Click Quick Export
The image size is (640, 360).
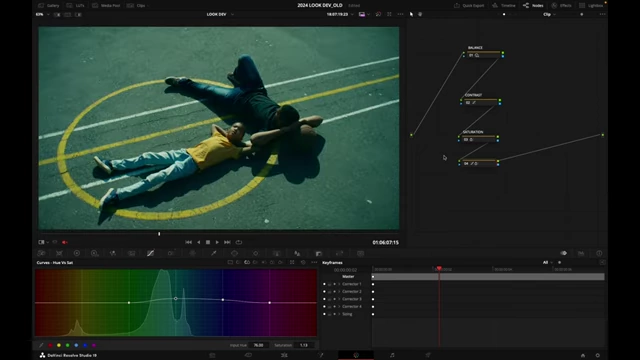[469, 6]
